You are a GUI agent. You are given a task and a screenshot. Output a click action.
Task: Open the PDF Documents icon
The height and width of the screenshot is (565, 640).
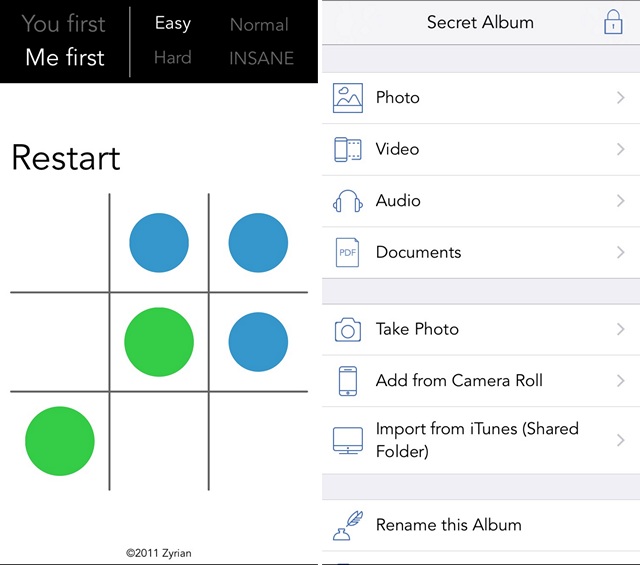[x=347, y=252]
